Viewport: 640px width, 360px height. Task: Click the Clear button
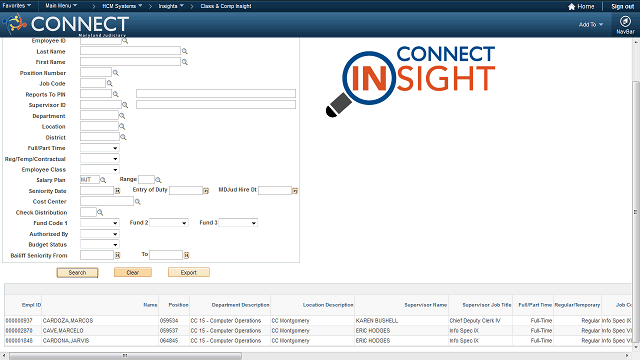133,272
